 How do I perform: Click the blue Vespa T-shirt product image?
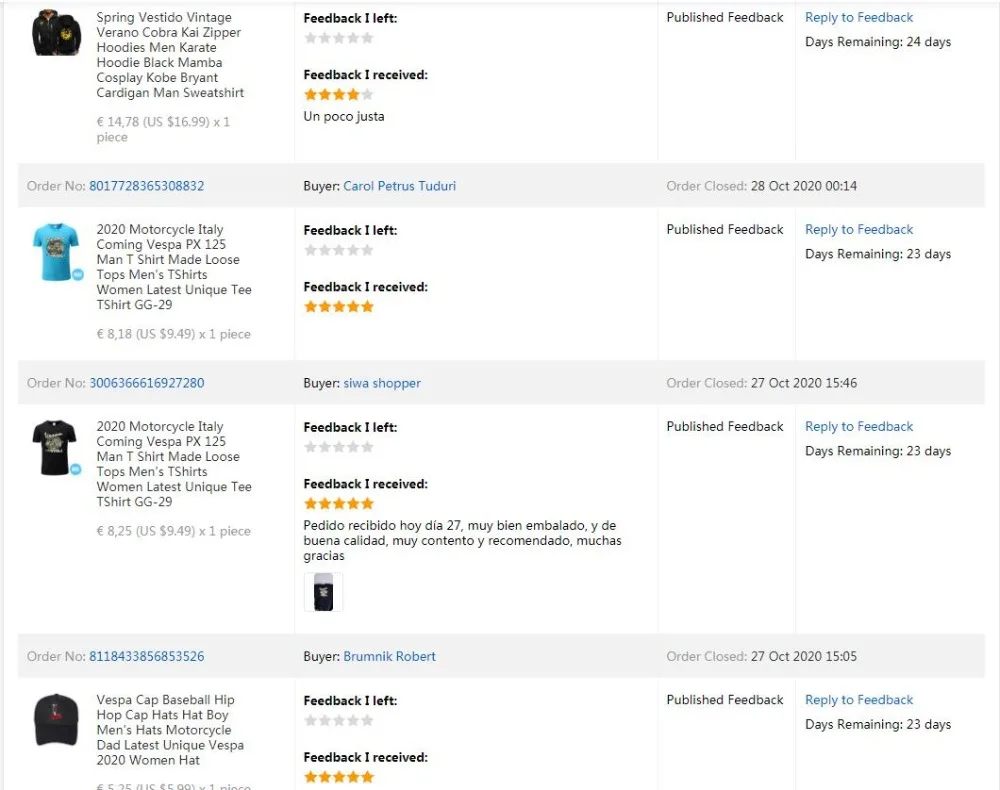[54, 251]
